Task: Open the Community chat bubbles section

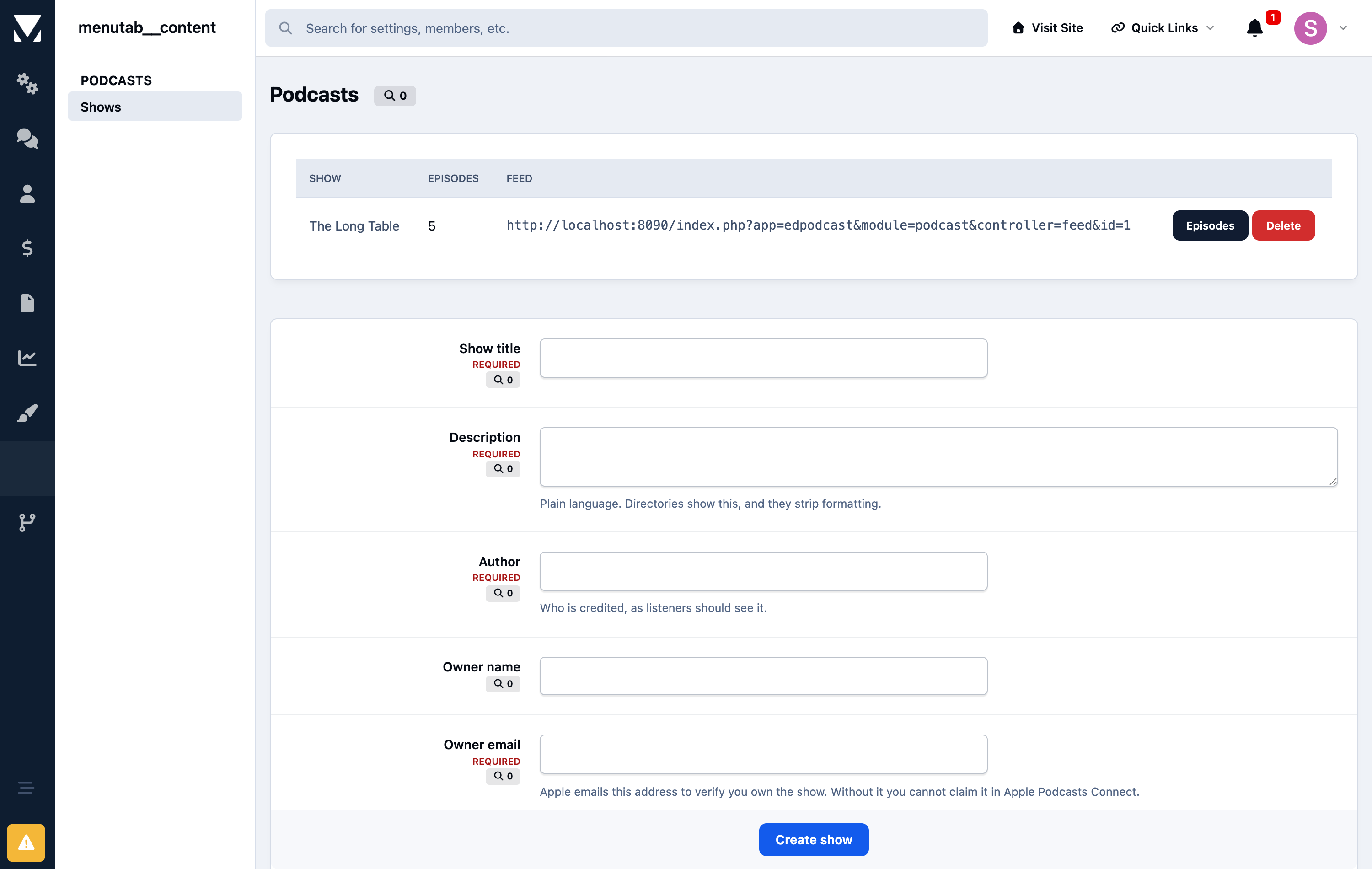Action: click(27, 138)
